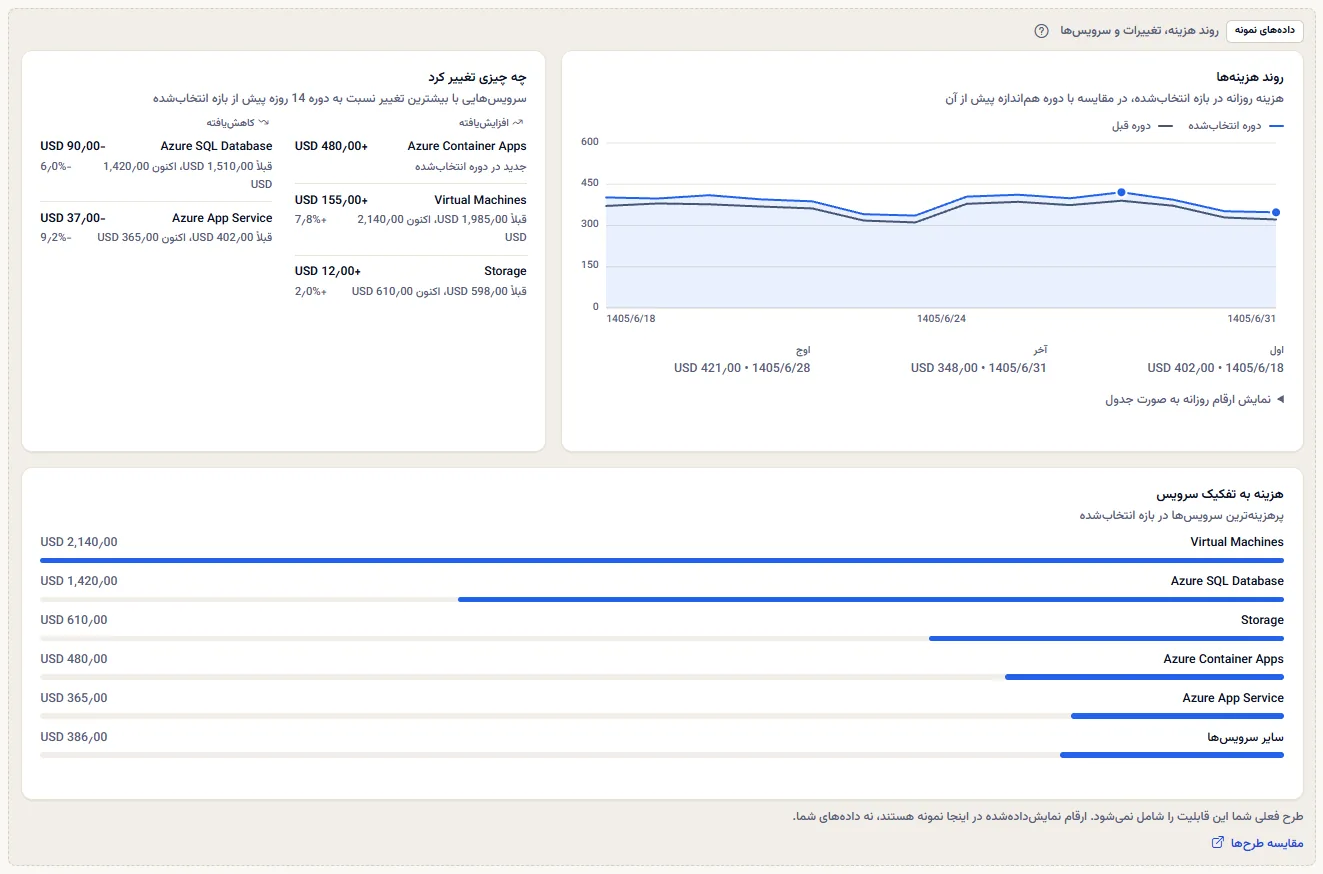Click the last-day stat "USD 348٫00 • 1405/6/31"

click(979, 368)
